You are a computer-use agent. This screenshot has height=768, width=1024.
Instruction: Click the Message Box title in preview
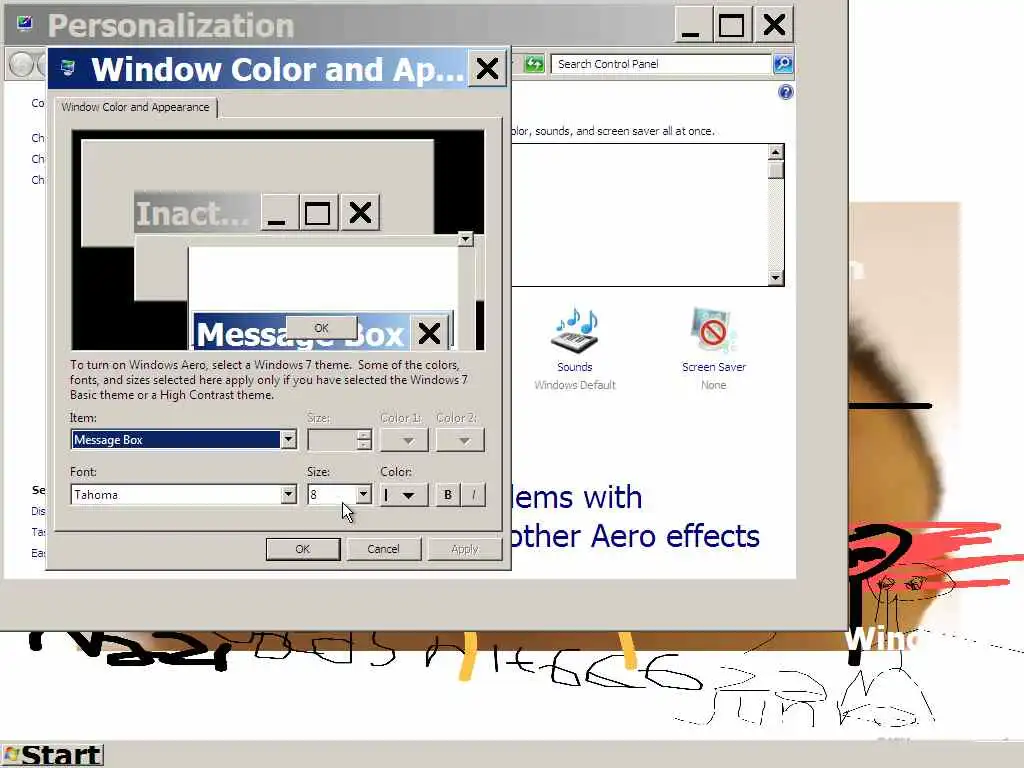tap(300, 334)
